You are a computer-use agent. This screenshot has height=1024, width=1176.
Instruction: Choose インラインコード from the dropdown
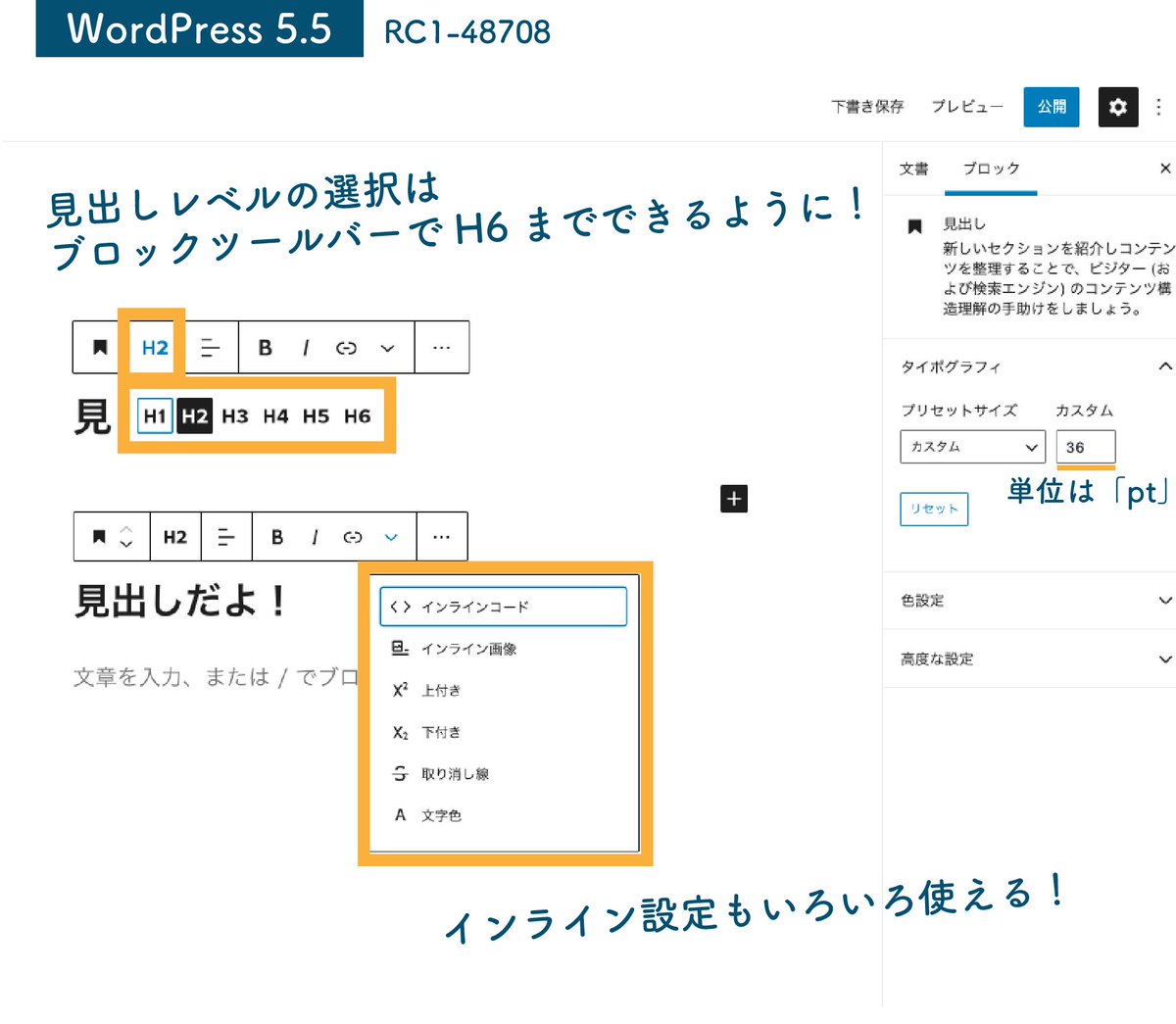click(x=503, y=607)
